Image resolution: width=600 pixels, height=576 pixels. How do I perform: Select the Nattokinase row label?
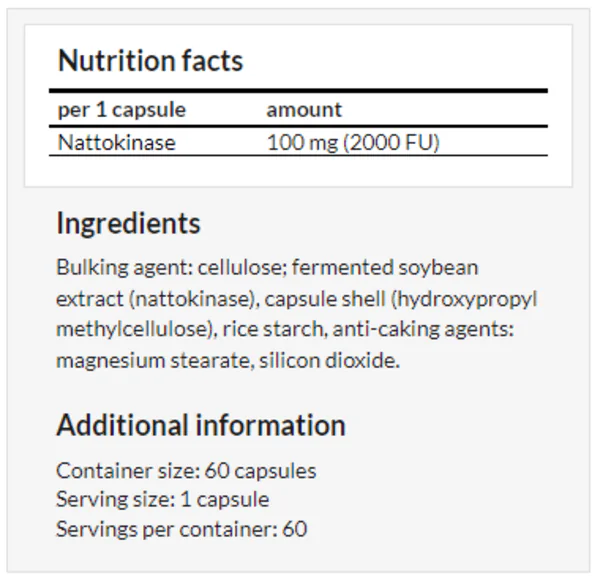point(116,142)
